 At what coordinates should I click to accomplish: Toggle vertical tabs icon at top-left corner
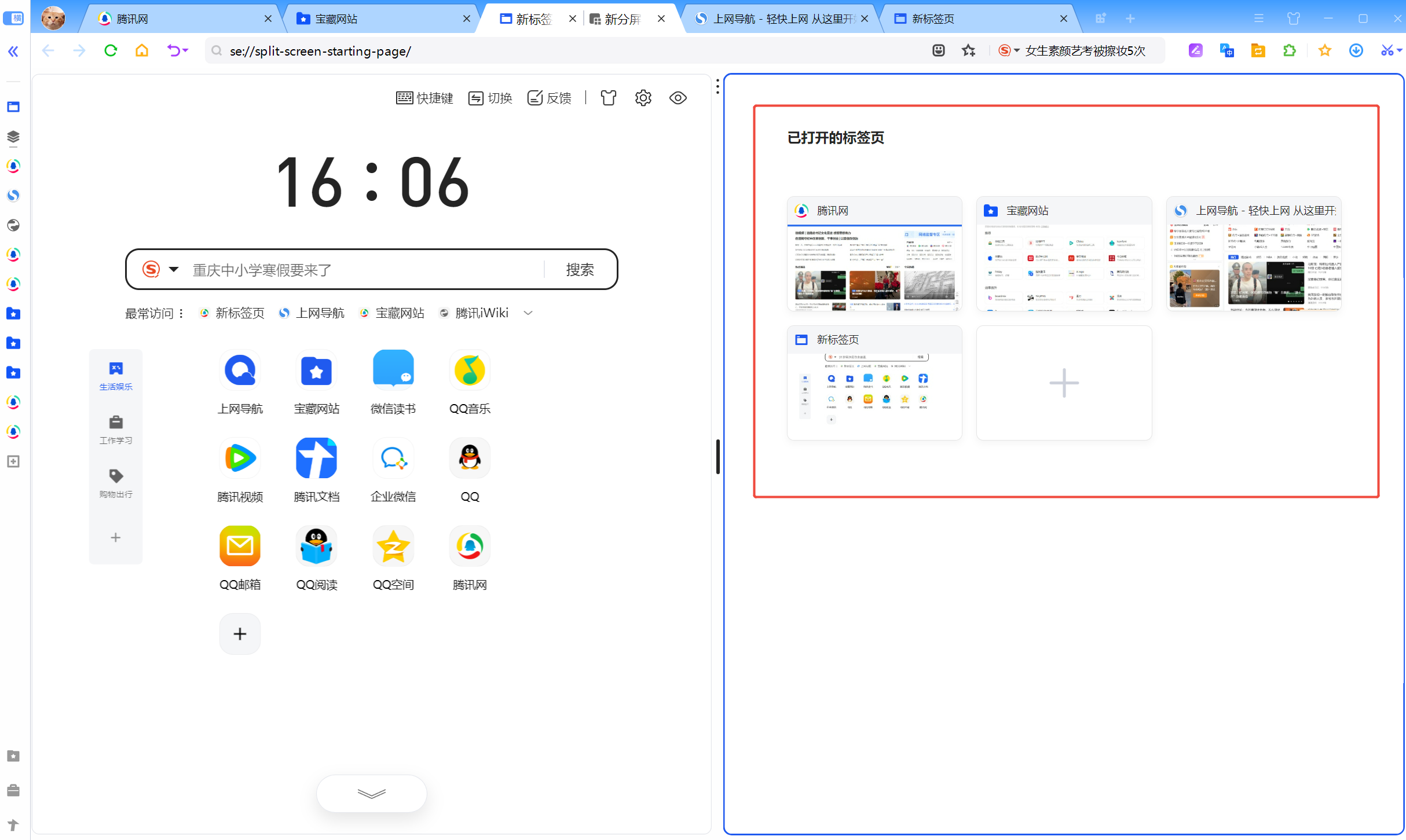coord(13,19)
